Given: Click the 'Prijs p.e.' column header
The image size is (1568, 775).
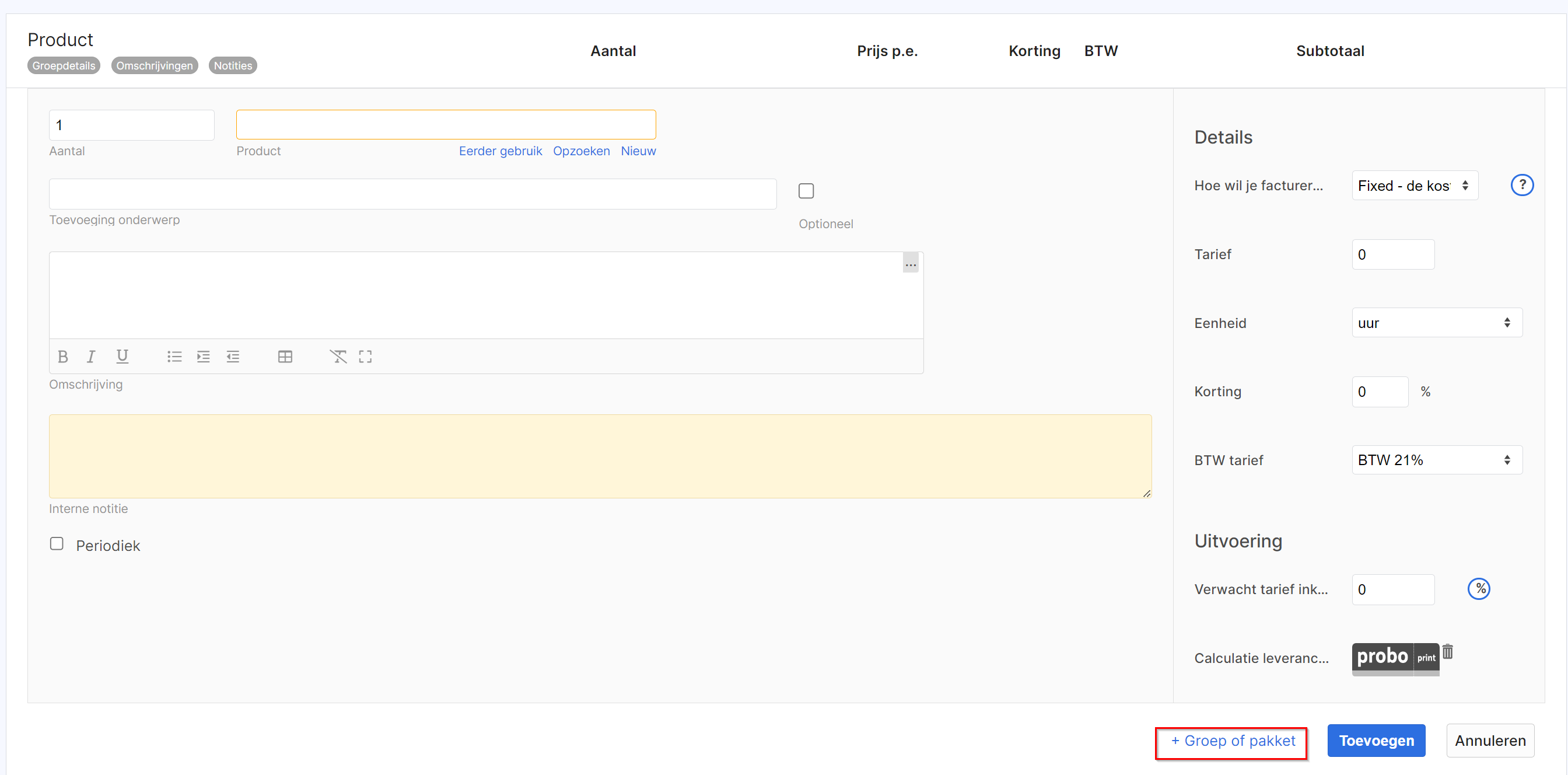Looking at the screenshot, I should point(887,51).
